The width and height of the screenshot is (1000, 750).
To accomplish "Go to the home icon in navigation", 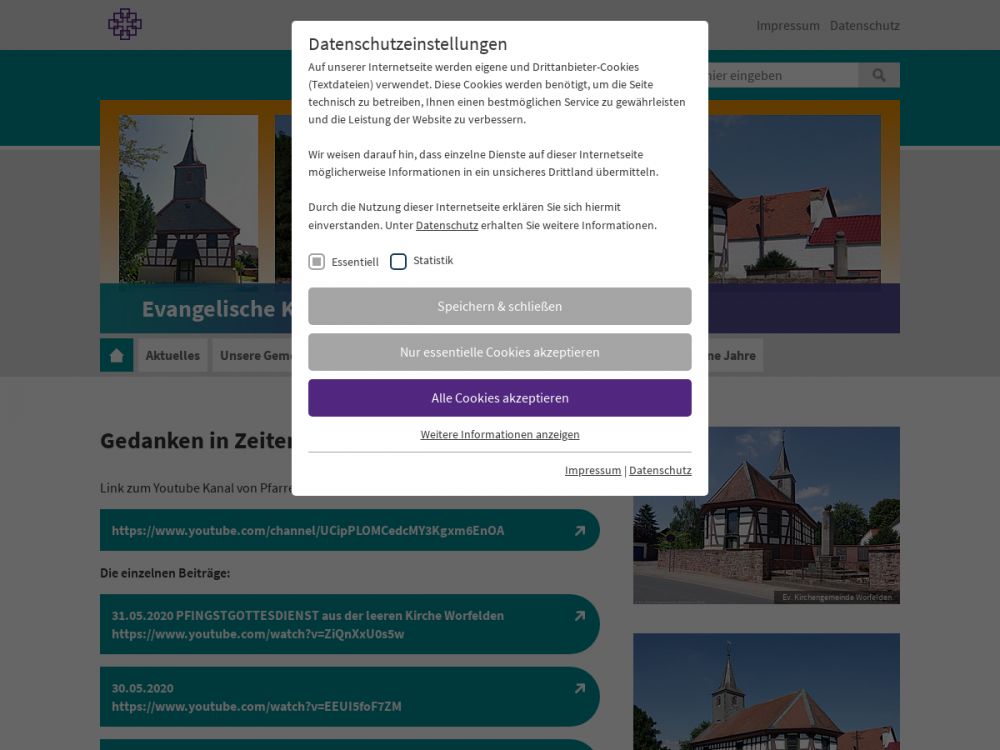I will tap(116, 355).
